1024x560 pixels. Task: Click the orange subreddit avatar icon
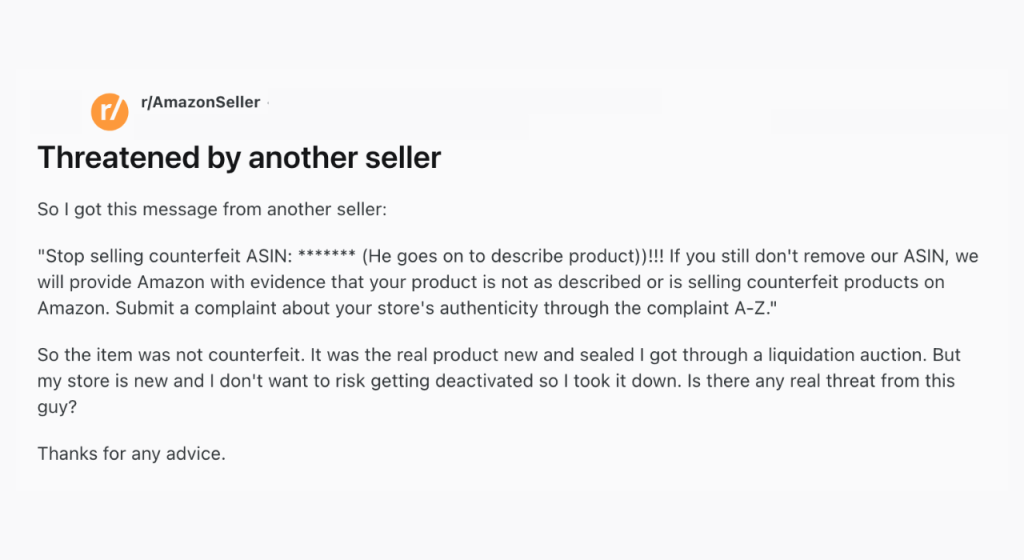coord(110,110)
